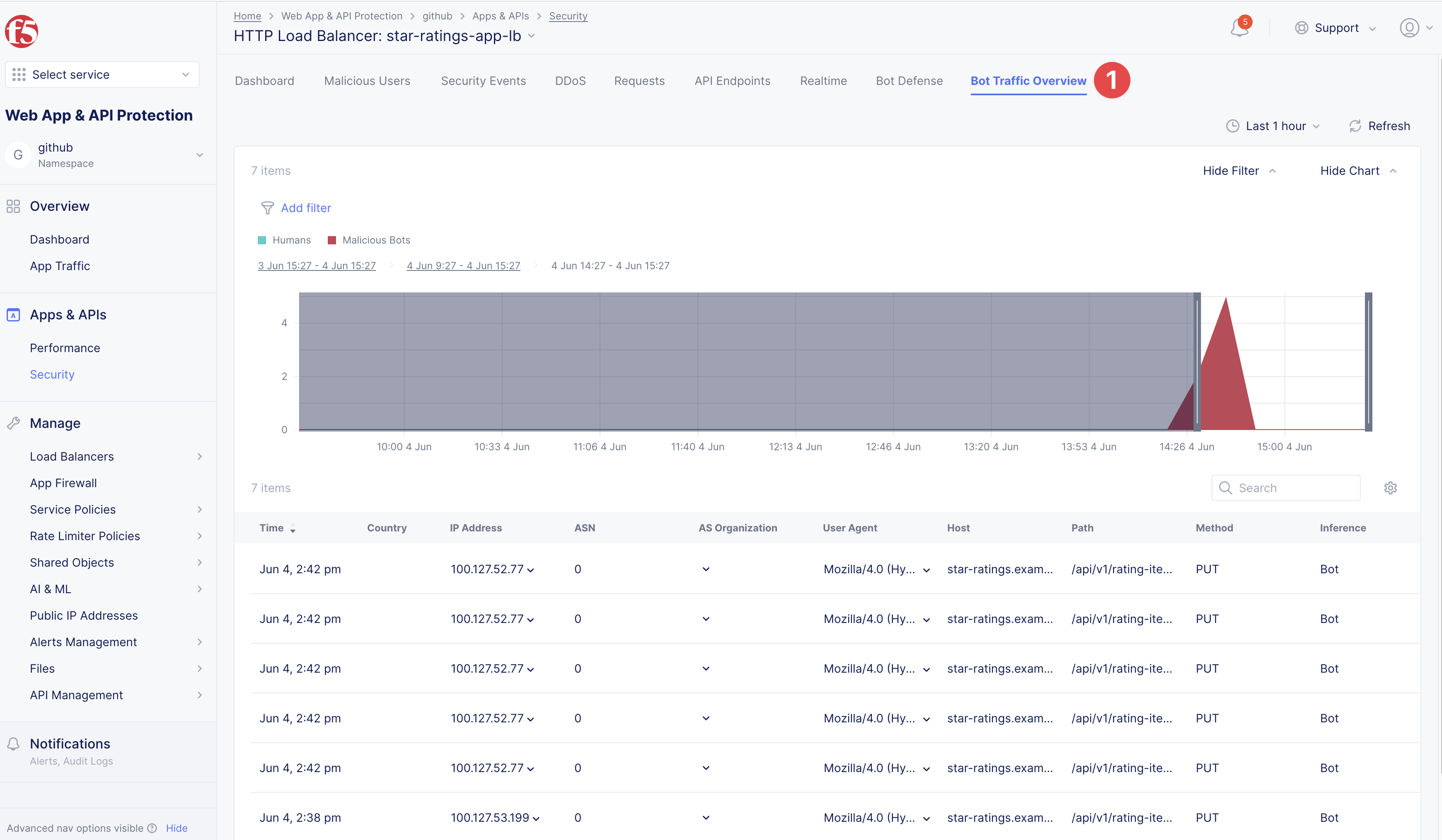Click the Support lifebuoy icon
Image resolution: width=1442 pixels, height=840 pixels.
click(x=1301, y=28)
